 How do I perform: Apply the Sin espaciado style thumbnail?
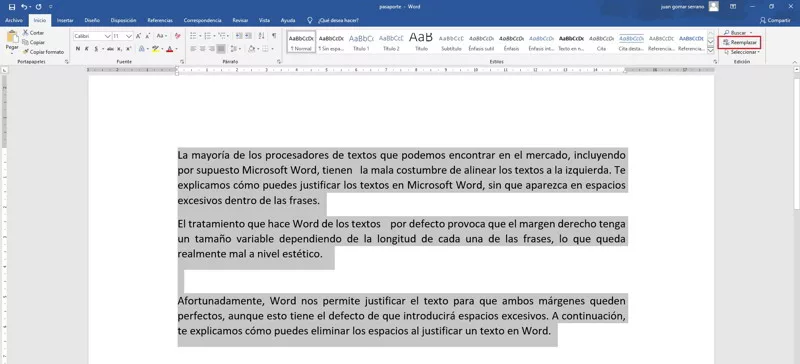coord(331,42)
